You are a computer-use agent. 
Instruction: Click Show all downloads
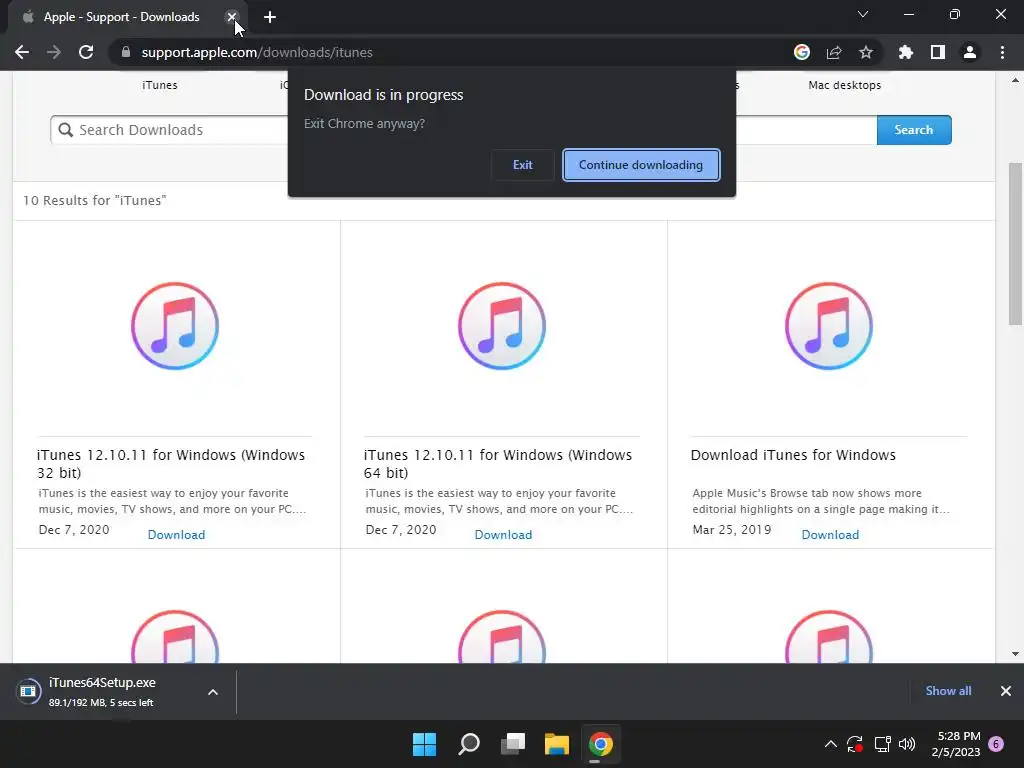tap(948, 691)
